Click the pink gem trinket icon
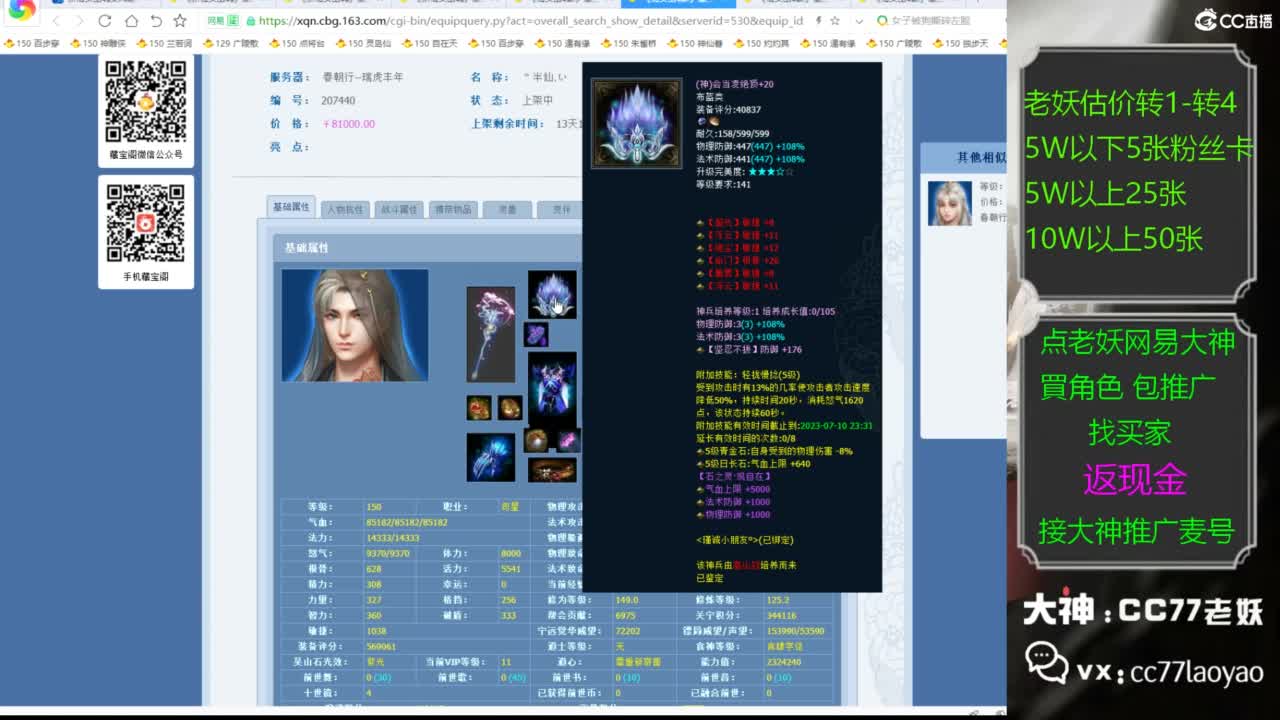The height and width of the screenshot is (720, 1280). (x=568, y=440)
